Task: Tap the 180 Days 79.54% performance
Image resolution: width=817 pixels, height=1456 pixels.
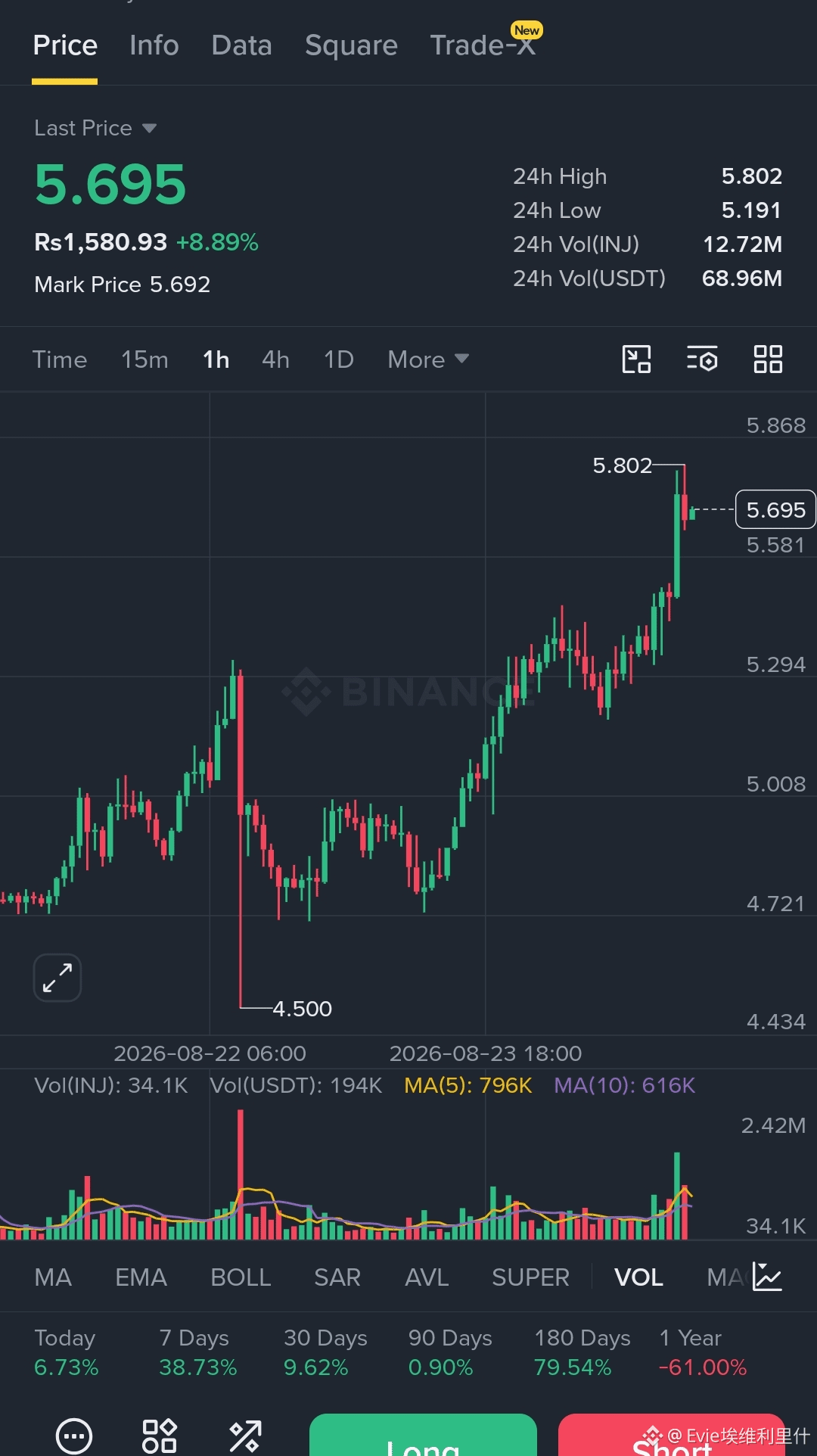Action: pos(582,1352)
